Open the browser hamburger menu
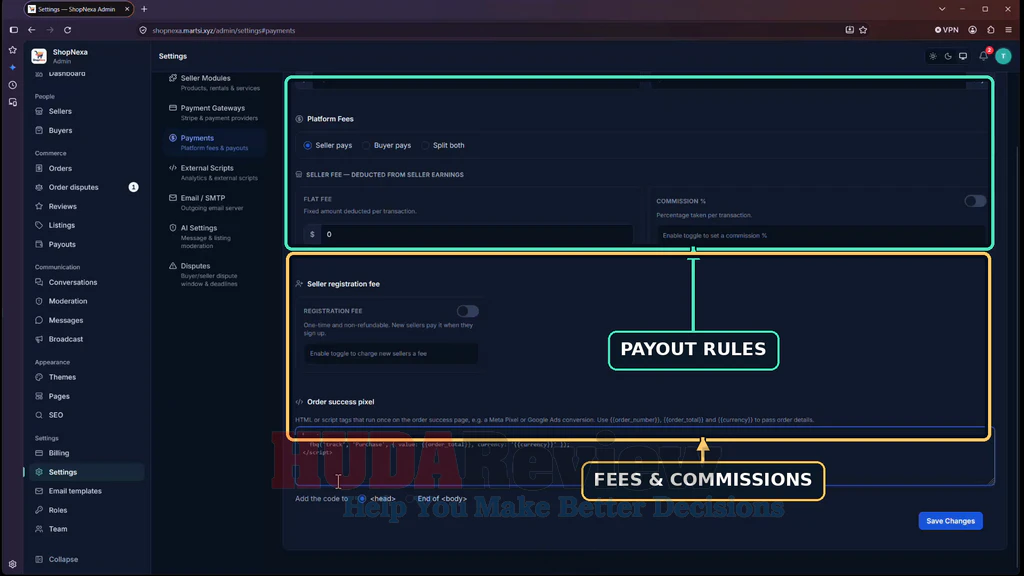Image resolution: width=1024 pixels, height=576 pixels. tap(1009, 30)
